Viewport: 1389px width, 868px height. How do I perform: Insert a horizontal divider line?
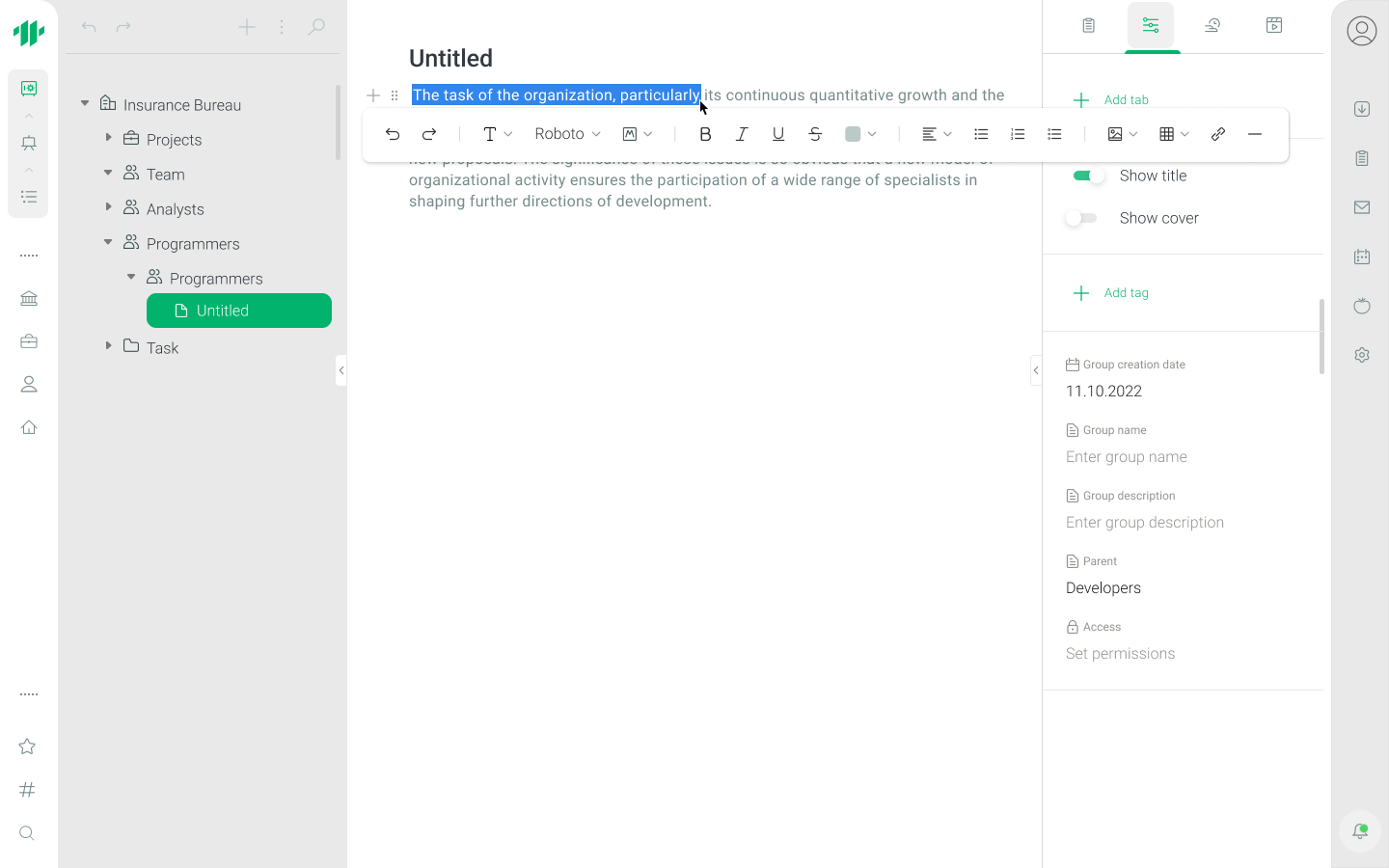(x=1255, y=134)
